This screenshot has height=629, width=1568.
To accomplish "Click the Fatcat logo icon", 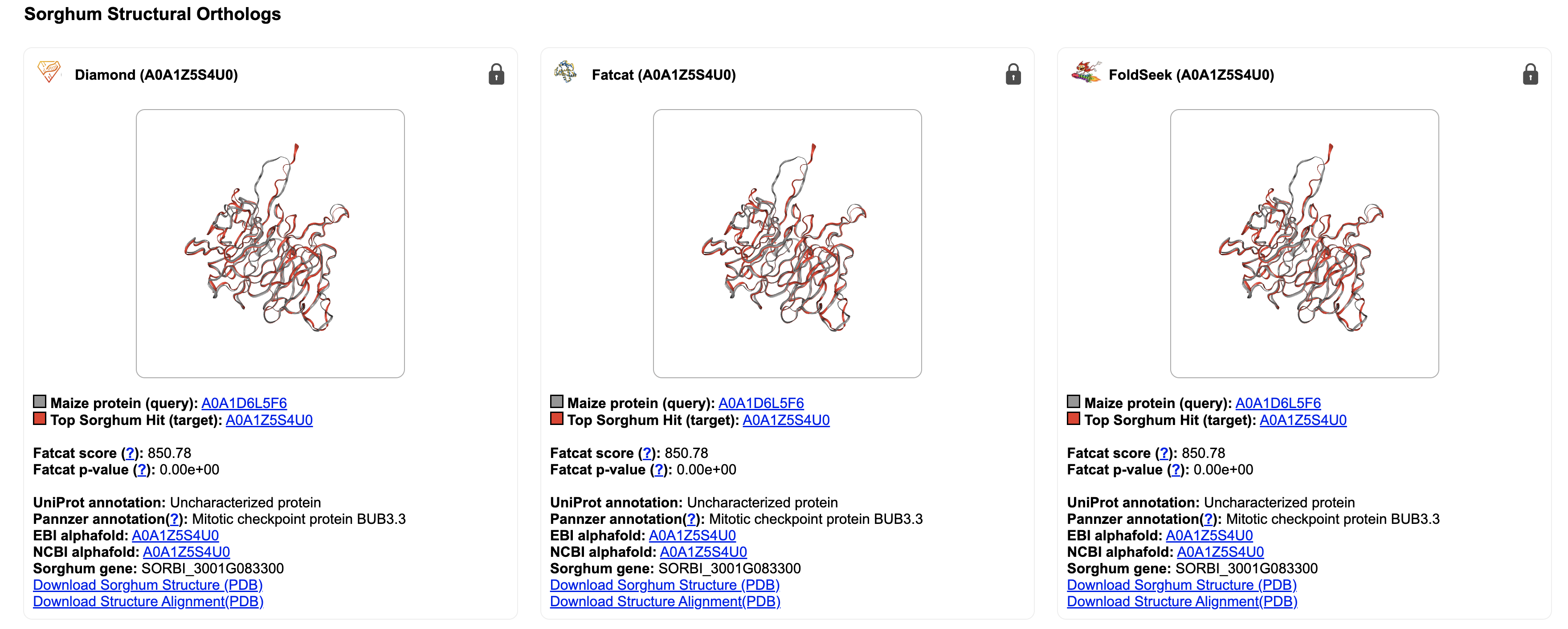I will tap(565, 72).
